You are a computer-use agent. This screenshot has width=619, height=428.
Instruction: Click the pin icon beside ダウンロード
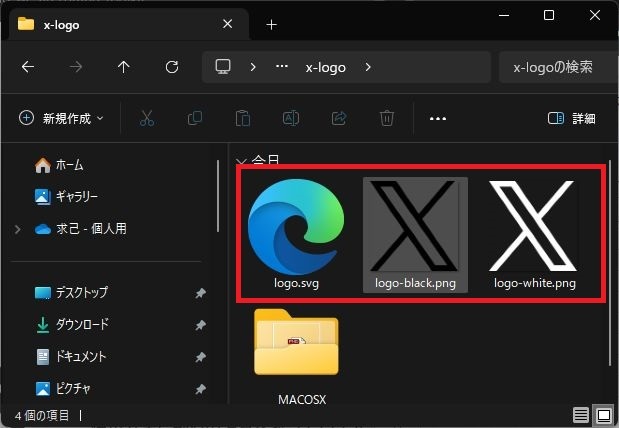pos(201,325)
